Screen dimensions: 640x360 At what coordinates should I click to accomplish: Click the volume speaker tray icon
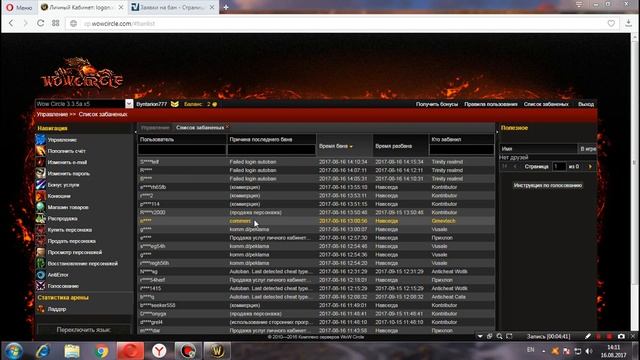pos(589,351)
